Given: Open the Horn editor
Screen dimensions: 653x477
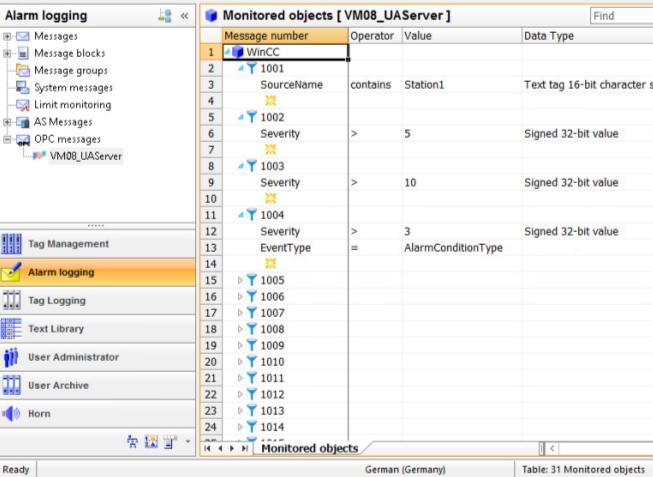Looking at the screenshot, I should (x=97, y=414).
